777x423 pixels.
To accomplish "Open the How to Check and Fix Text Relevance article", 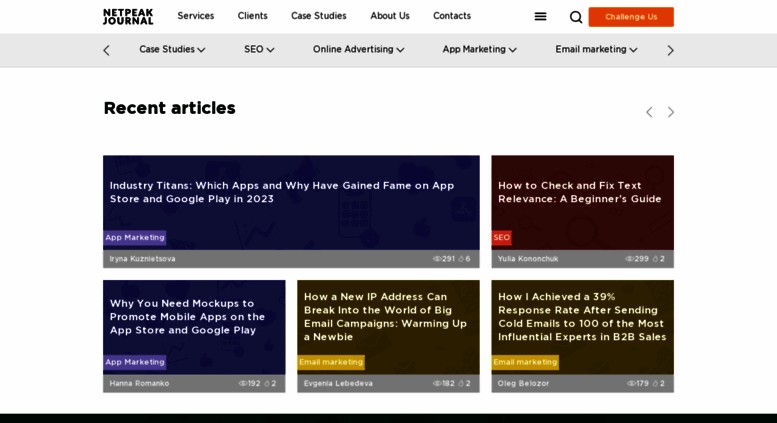I will coord(579,192).
